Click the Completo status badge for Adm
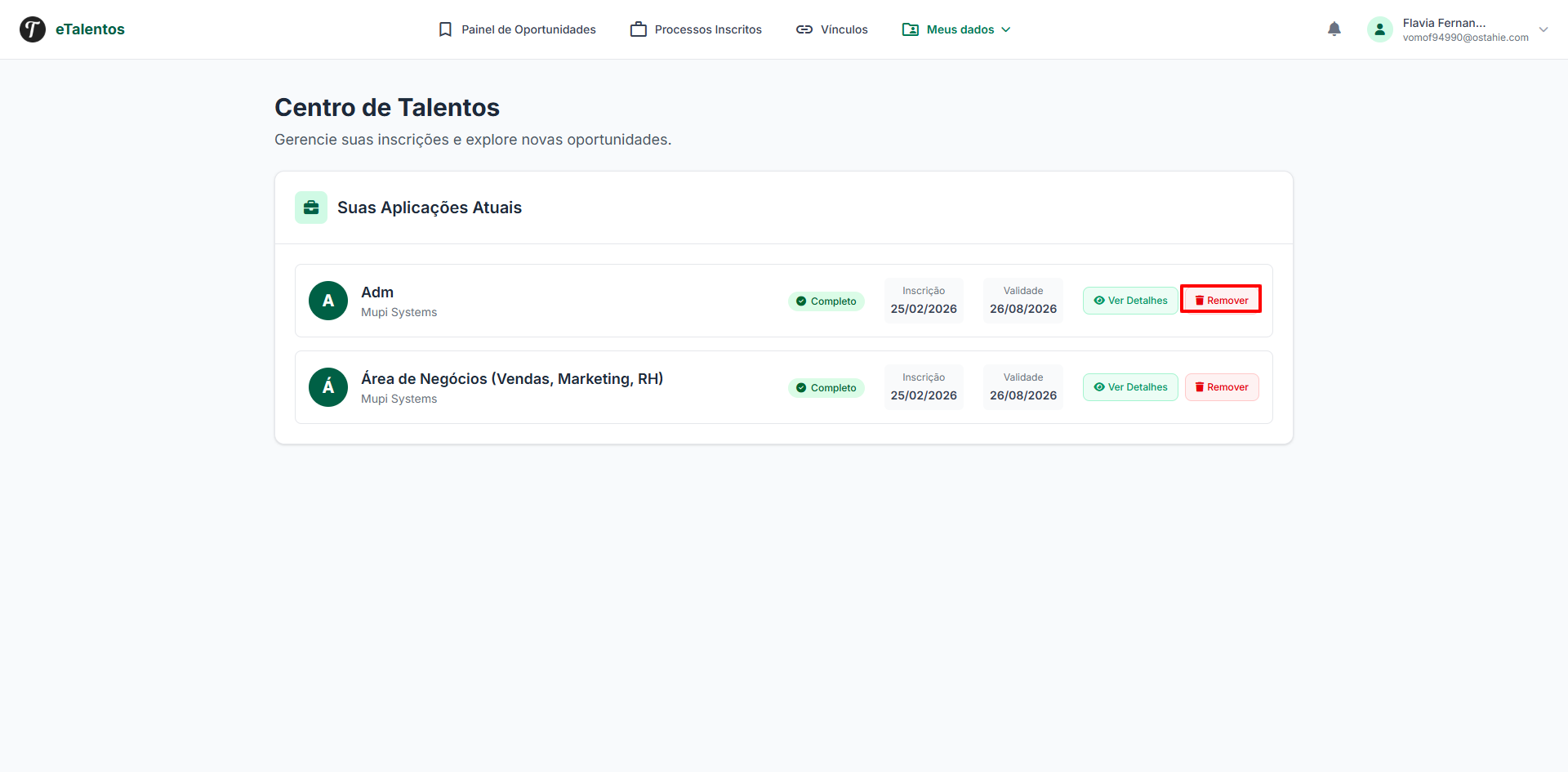 [x=826, y=301]
